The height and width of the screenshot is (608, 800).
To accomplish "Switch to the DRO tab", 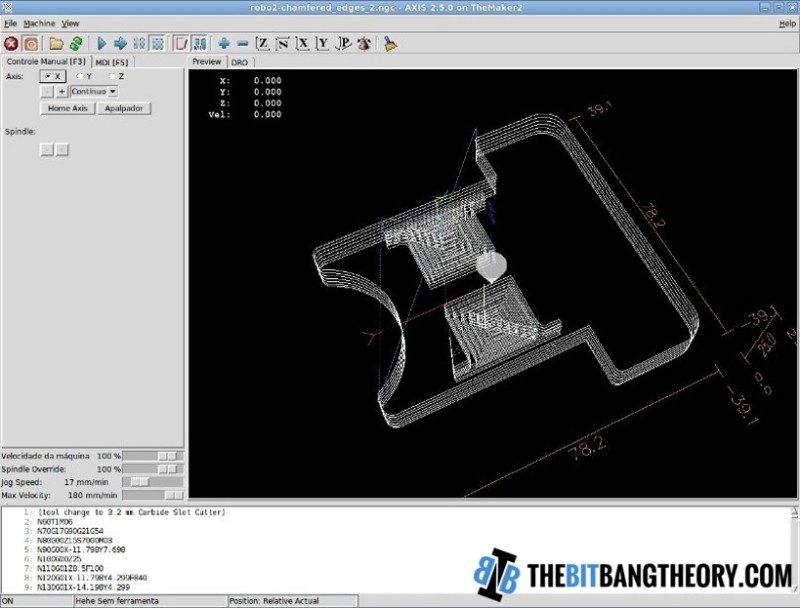I will (239, 62).
